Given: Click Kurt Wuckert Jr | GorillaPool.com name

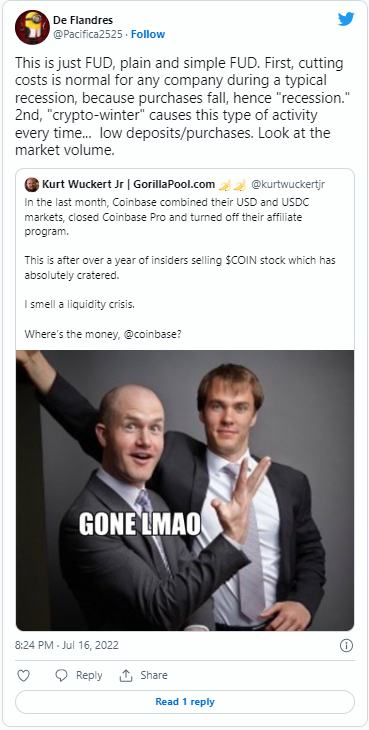Looking at the screenshot, I should tap(129, 185).
